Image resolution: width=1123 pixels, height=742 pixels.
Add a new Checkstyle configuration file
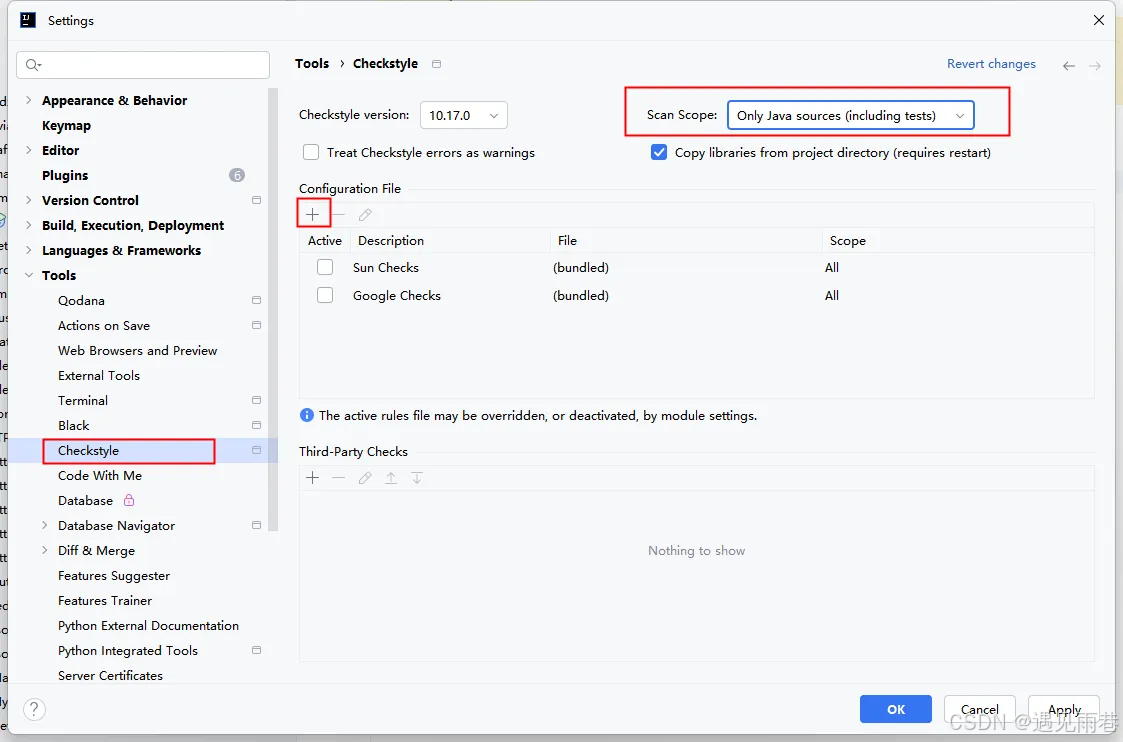coord(313,213)
